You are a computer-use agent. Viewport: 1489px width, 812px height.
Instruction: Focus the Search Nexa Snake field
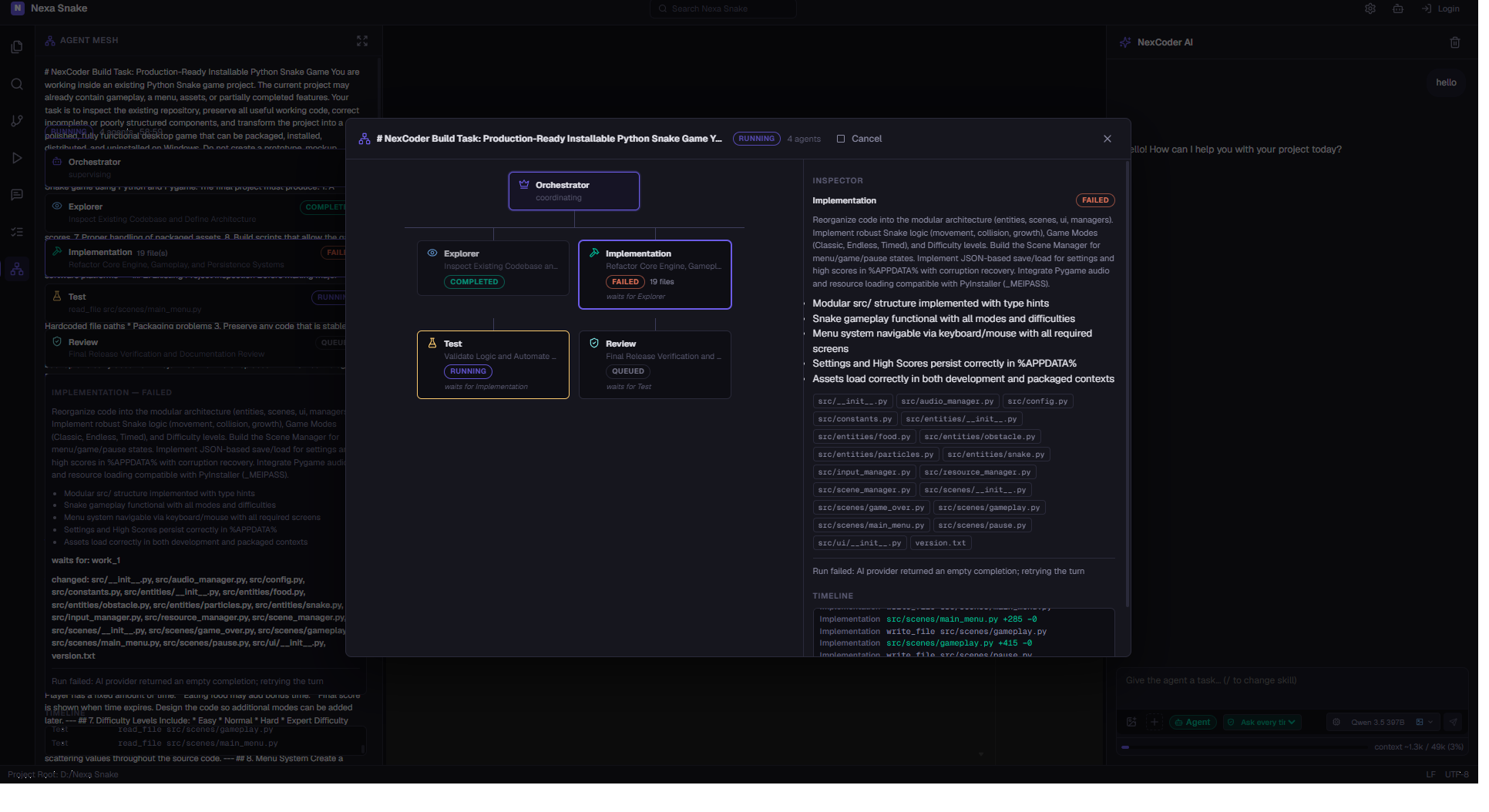tap(724, 8)
